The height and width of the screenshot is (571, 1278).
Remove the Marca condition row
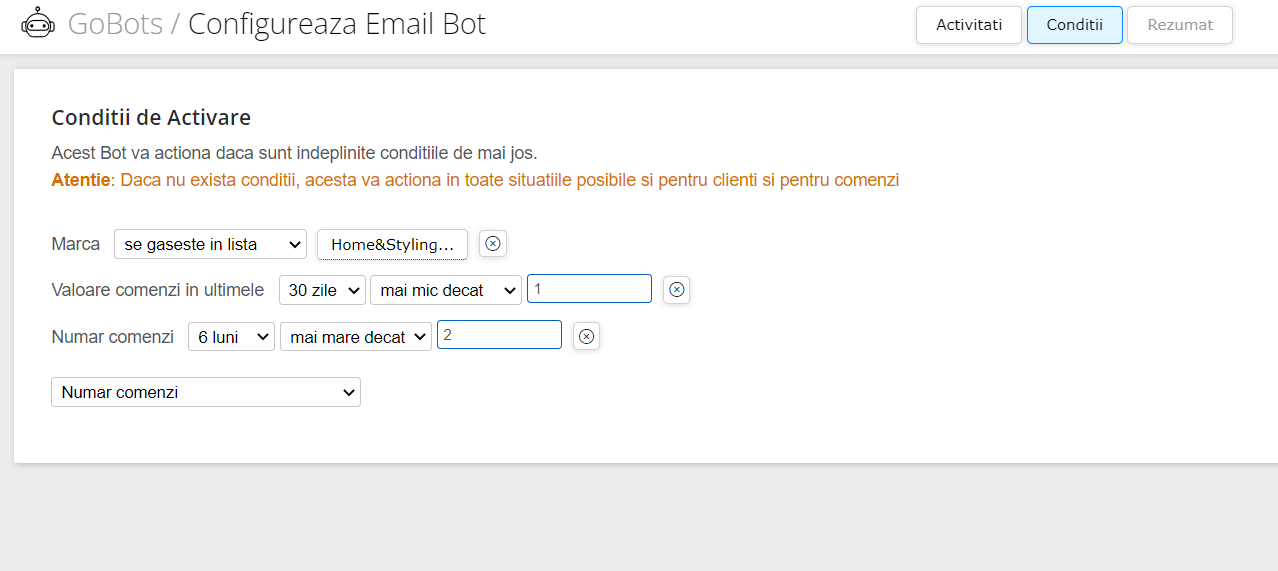[493, 243]
